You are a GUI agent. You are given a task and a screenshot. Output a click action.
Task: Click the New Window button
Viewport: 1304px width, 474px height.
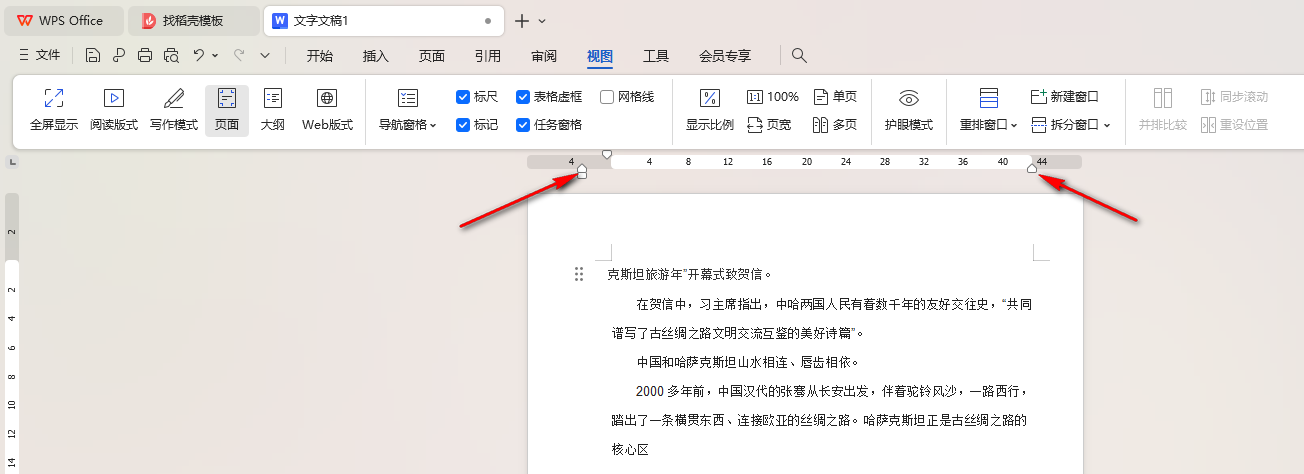pos(1064,97)
